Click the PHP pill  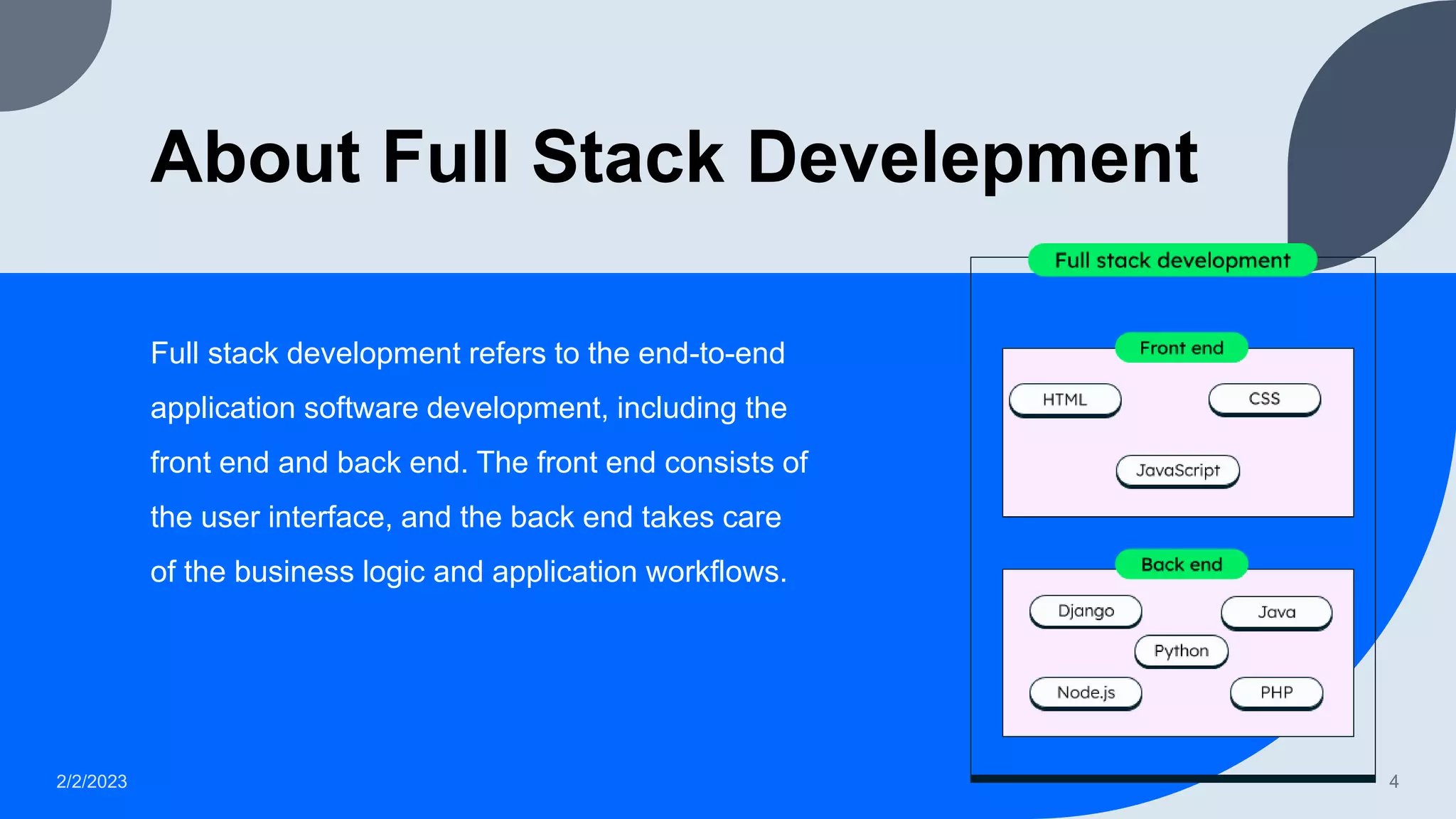[x=1276, y=692]
